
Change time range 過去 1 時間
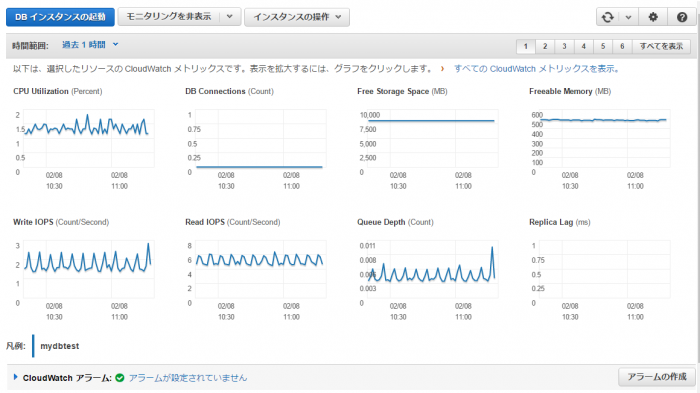tap(90, 45)
